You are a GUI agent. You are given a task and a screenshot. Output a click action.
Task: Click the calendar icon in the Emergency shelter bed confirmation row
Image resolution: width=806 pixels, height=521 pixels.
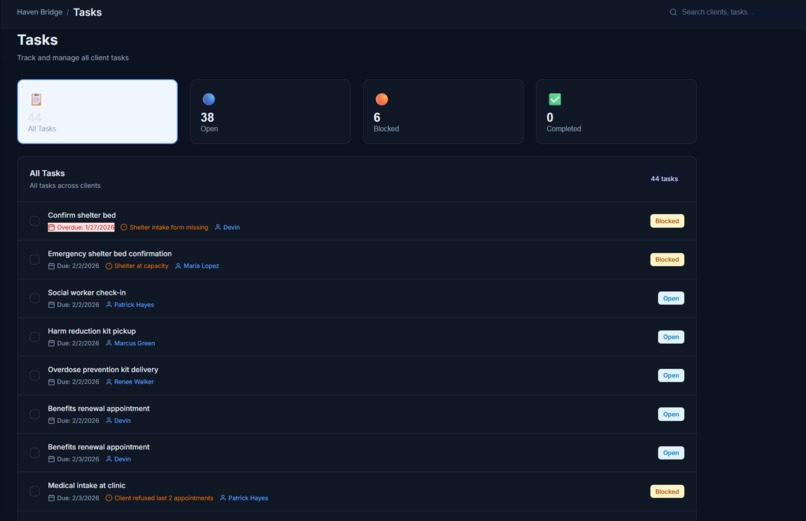coord(51,266)
